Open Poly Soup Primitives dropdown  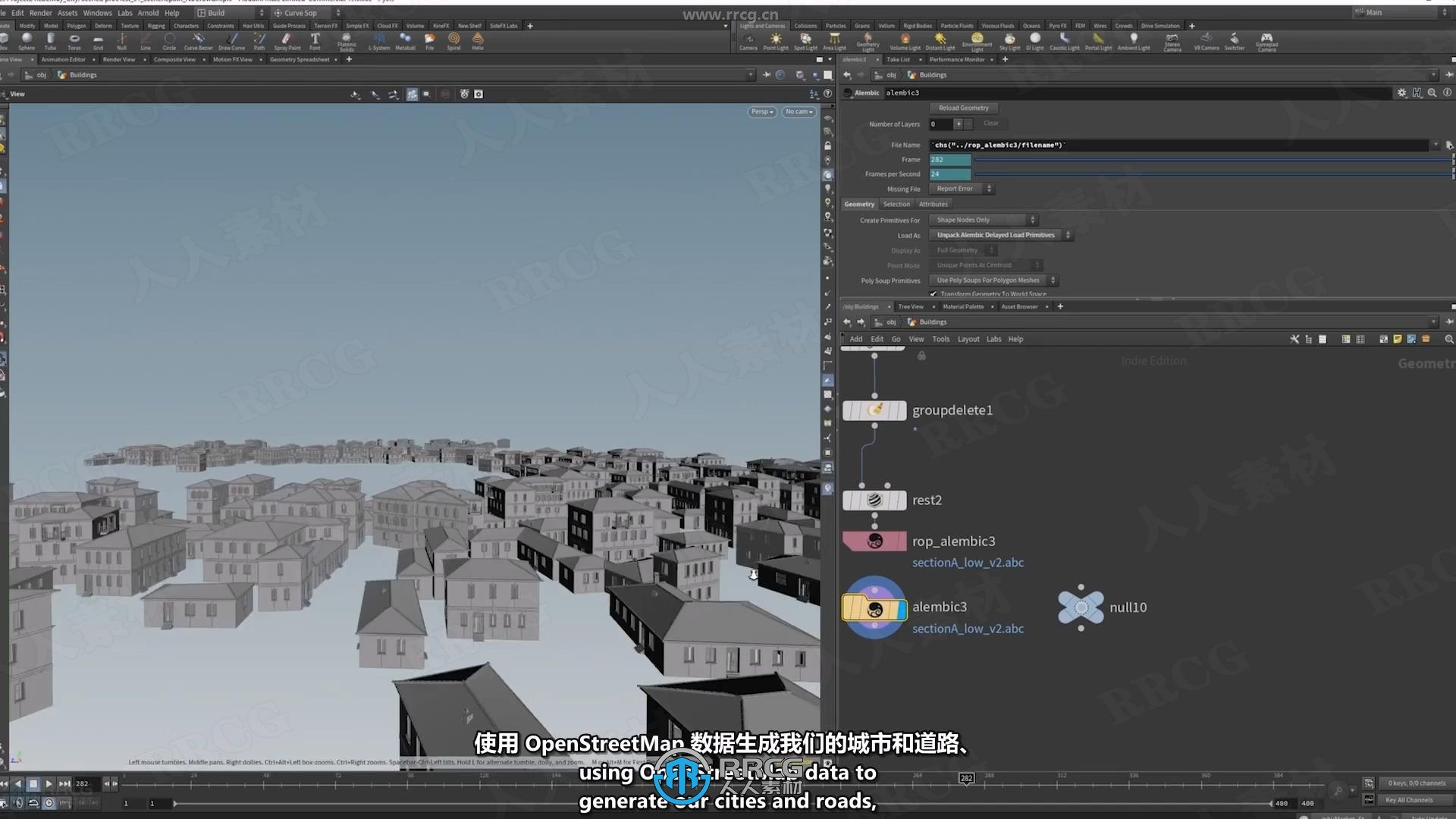[994, 281]
